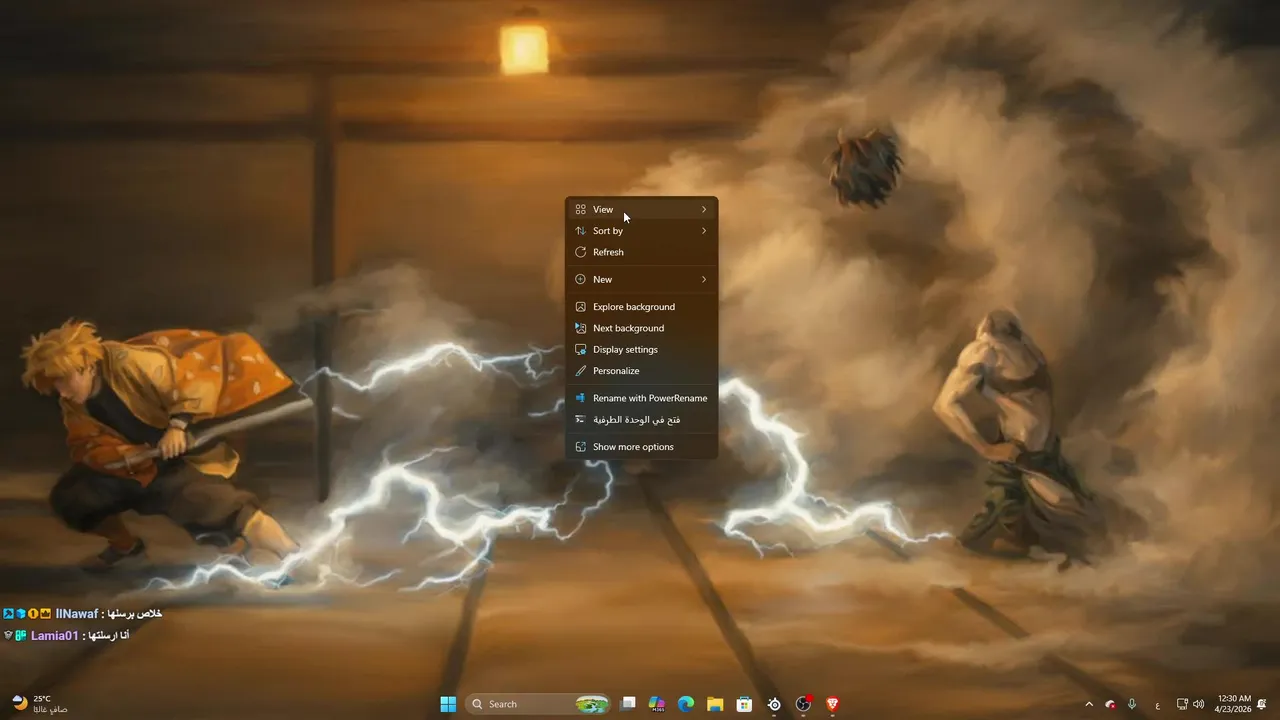Open the Windows Start menu

pyautogui.click(x=448, y=704)
